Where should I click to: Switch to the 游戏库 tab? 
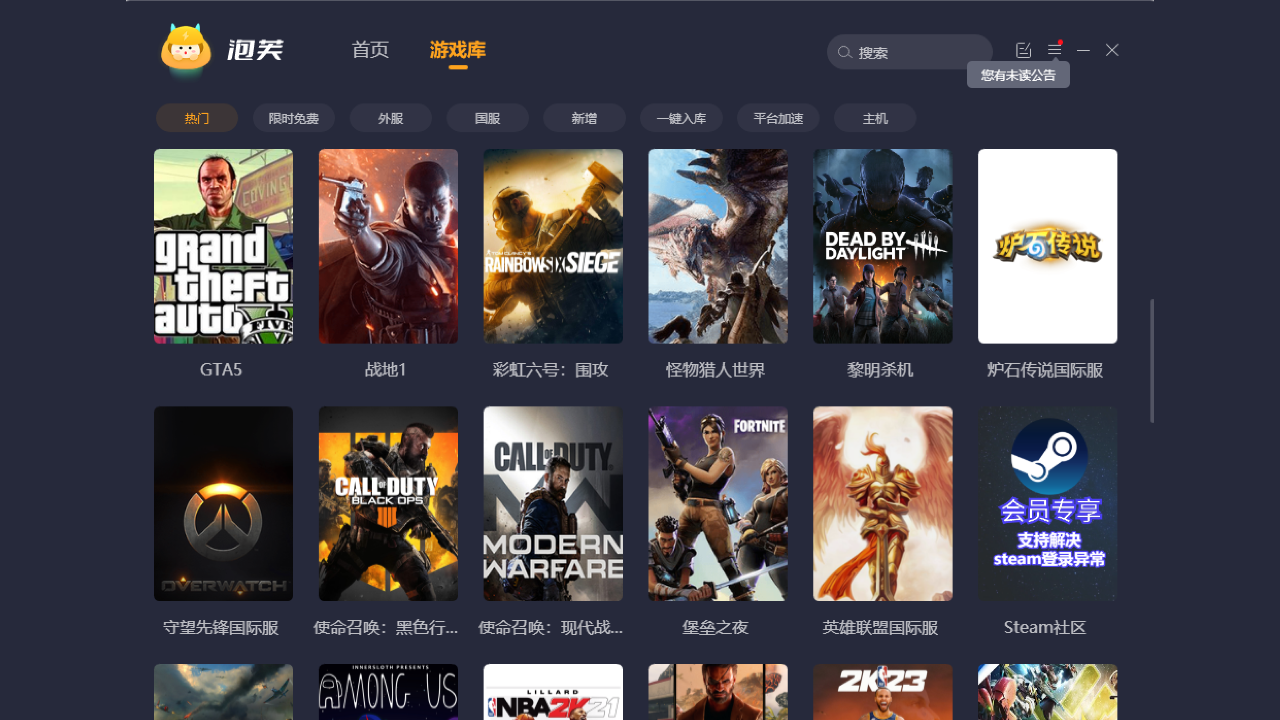point(458,50)
